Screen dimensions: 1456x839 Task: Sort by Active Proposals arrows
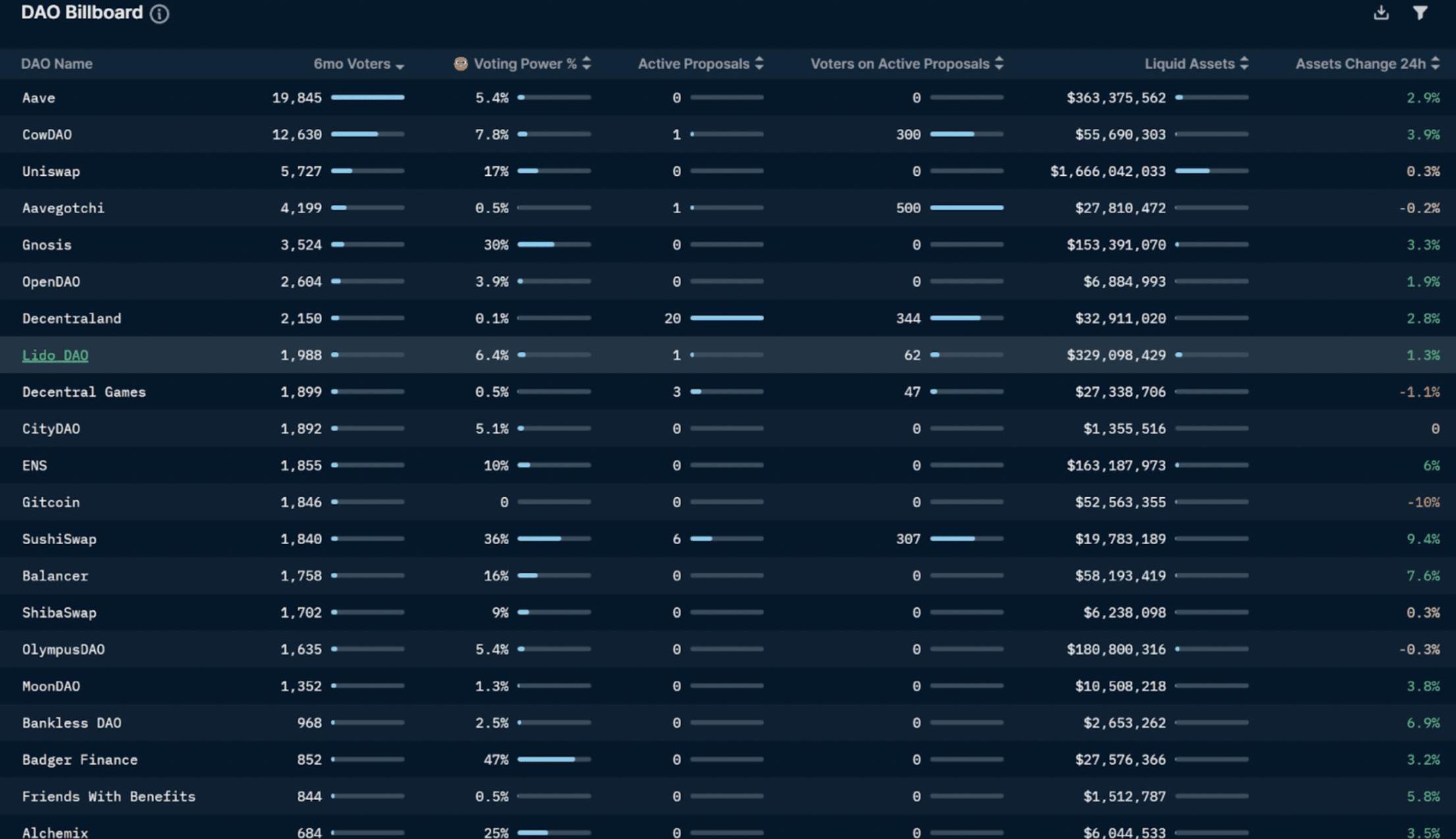click(759, 63)
